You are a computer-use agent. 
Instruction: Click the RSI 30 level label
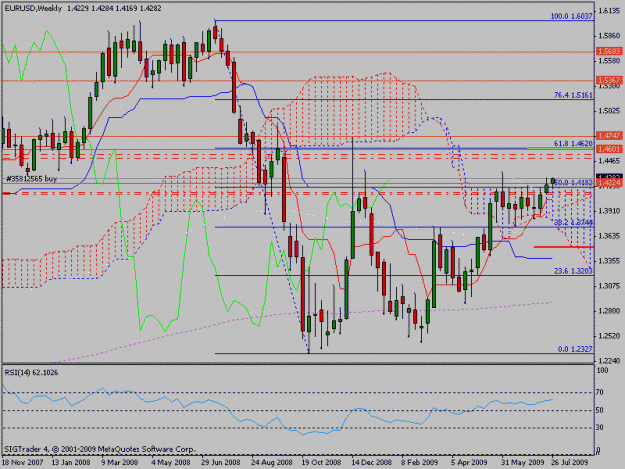pyautogui.click(x=599, y=427)
